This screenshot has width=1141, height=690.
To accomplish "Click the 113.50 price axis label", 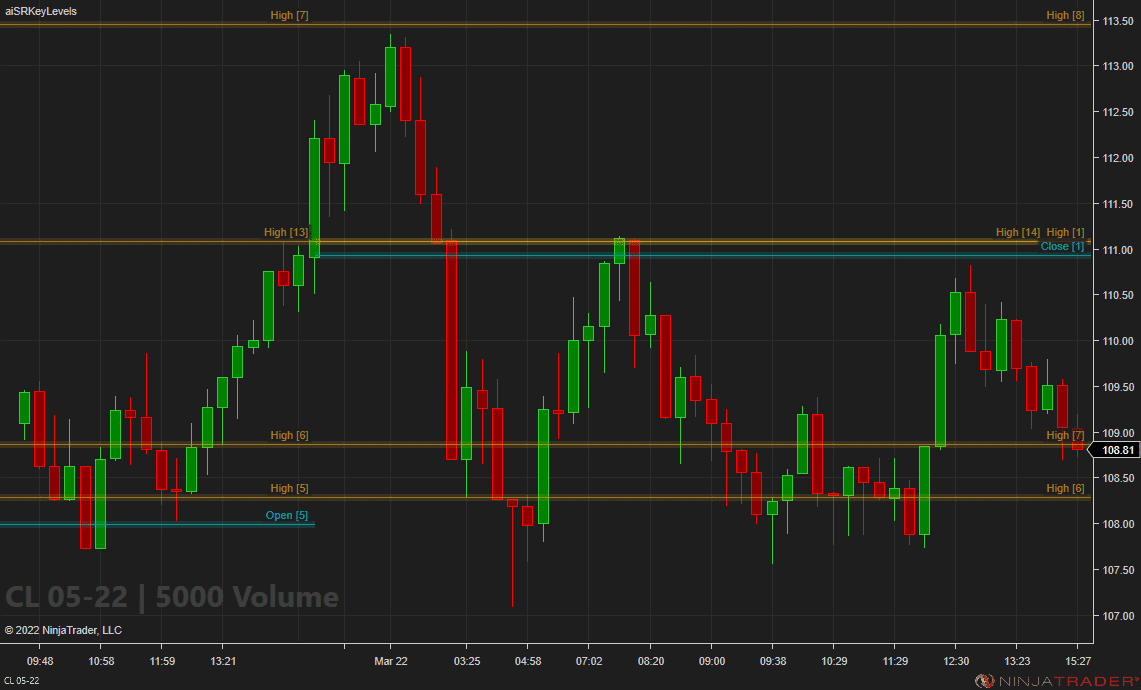I will [1116, 21].
